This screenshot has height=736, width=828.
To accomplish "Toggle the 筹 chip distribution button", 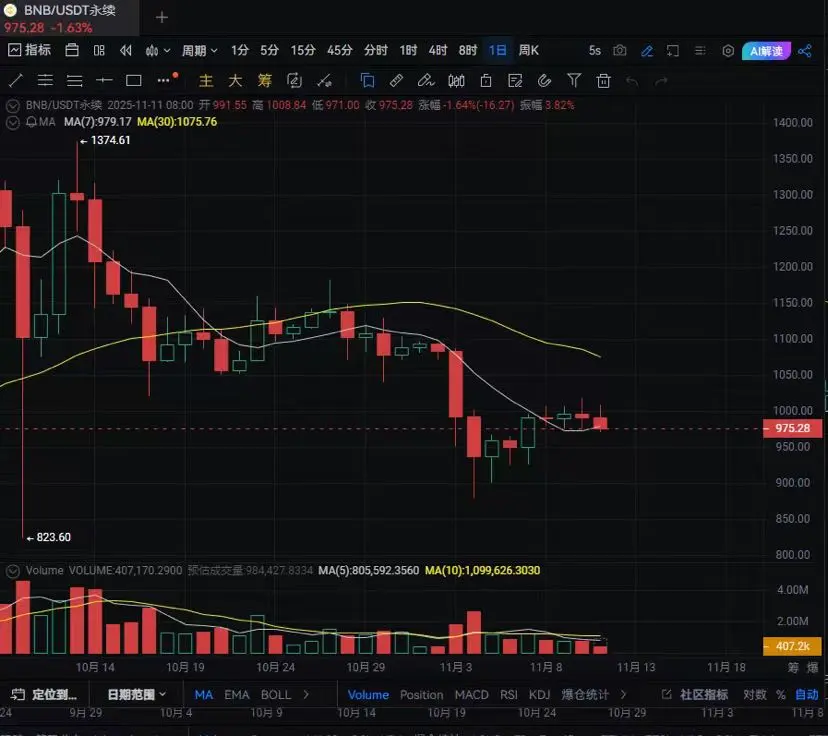I will point(265,81).
